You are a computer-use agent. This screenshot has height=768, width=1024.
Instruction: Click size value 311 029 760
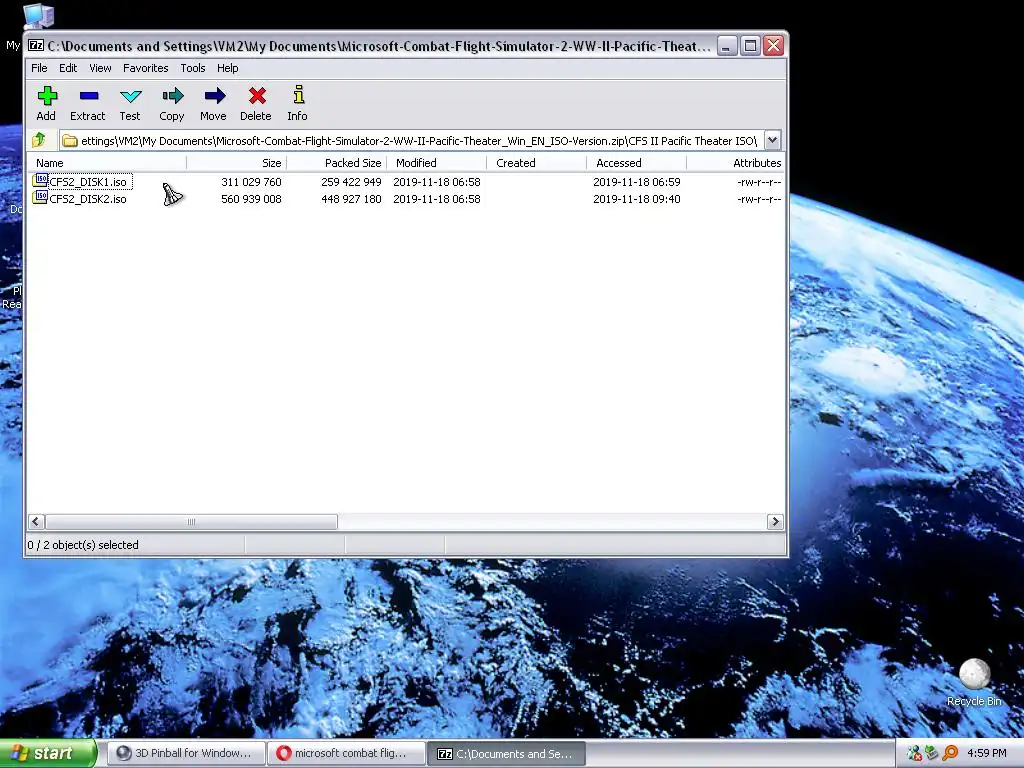(x=251, y=182)
